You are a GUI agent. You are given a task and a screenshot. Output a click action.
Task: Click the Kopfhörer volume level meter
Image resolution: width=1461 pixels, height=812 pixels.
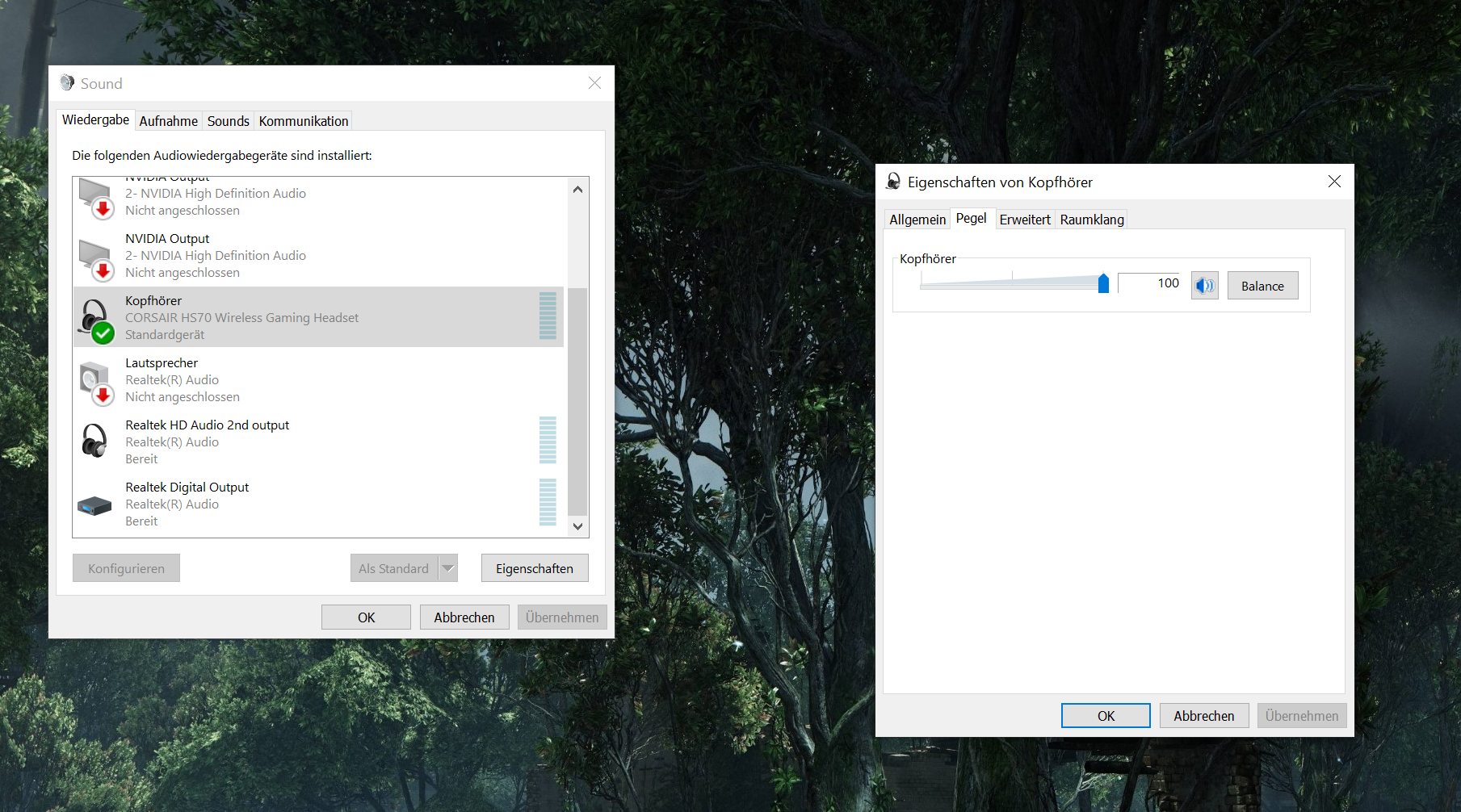tap(548, 316)
